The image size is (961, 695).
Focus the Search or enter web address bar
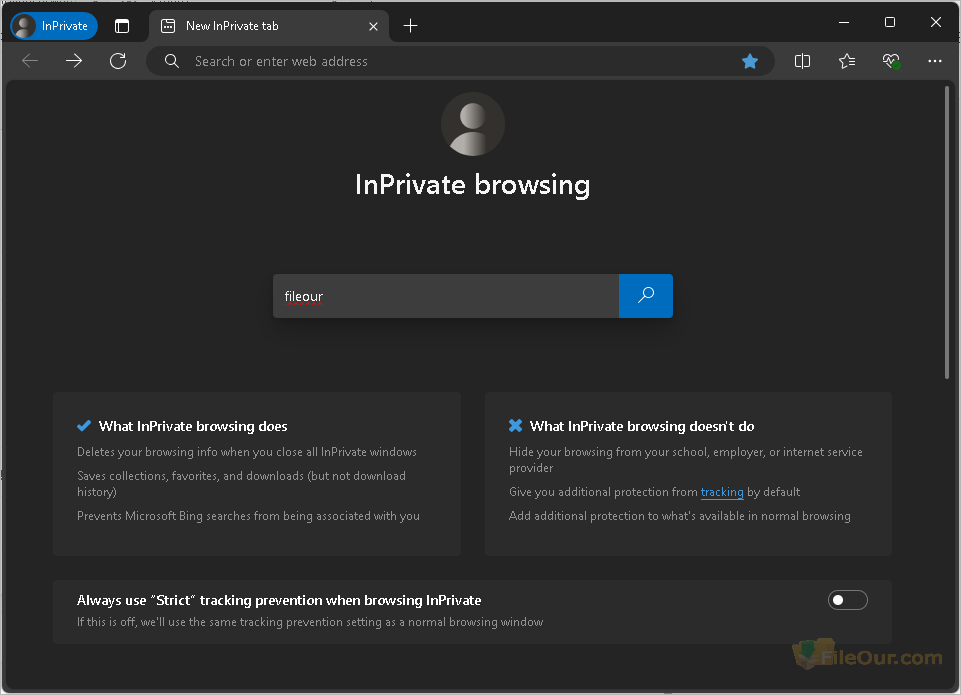click(450, 61)
